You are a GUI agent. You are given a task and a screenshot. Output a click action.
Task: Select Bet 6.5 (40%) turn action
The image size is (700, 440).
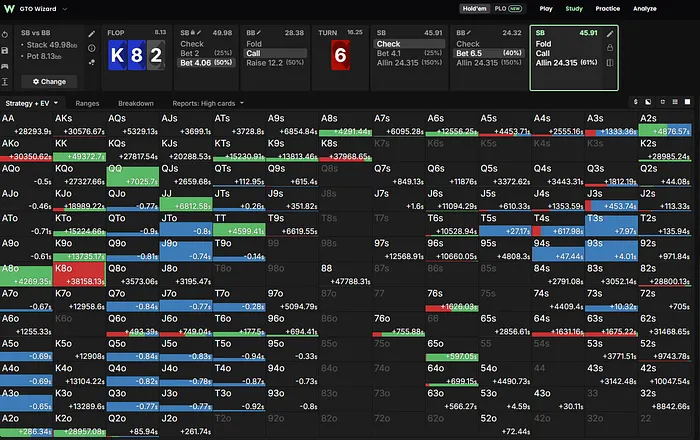tap(488, 53)
